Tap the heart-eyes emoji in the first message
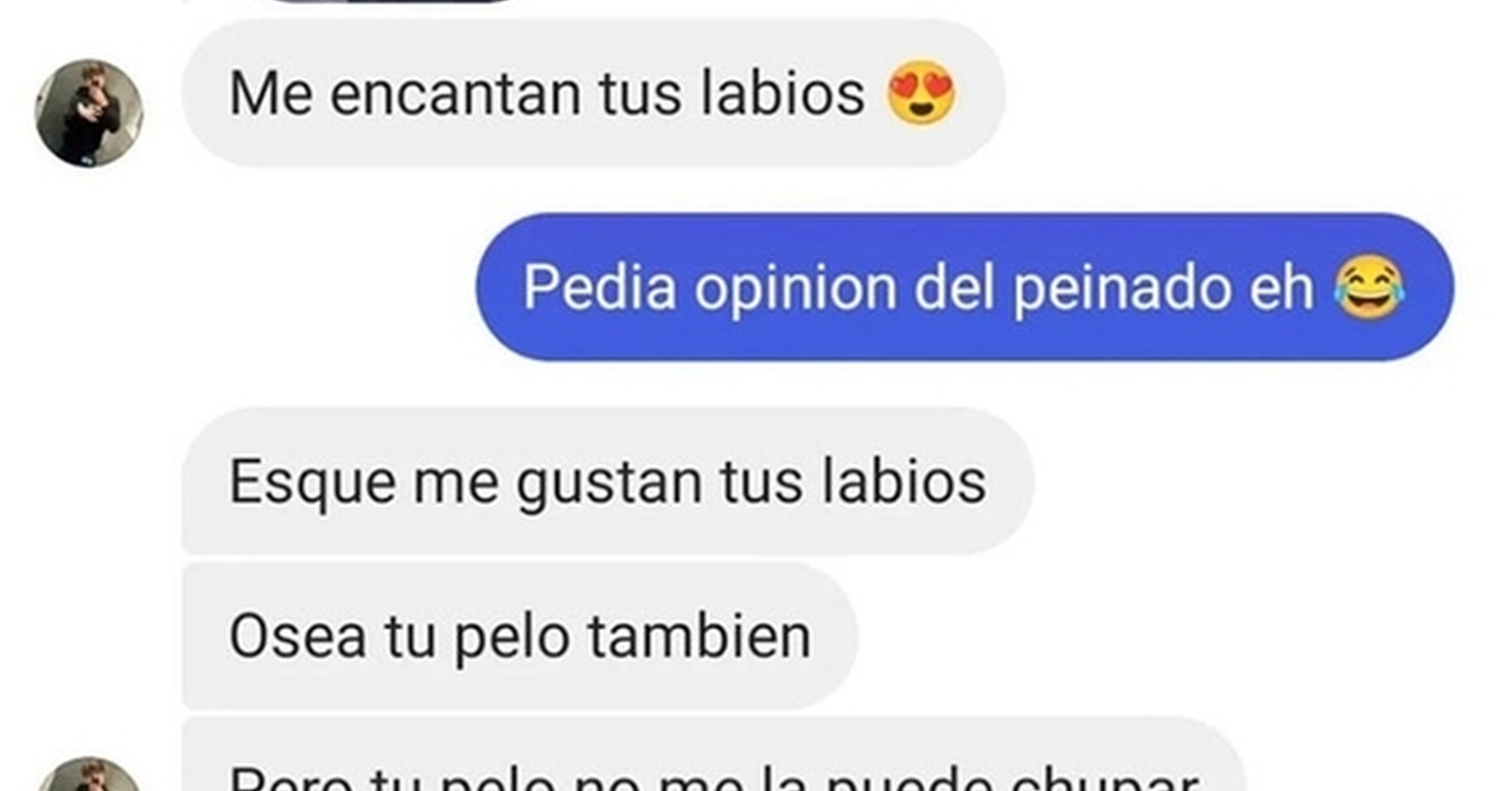The width and height of the screenshot is (1512, 791). [x=921, y=93]
